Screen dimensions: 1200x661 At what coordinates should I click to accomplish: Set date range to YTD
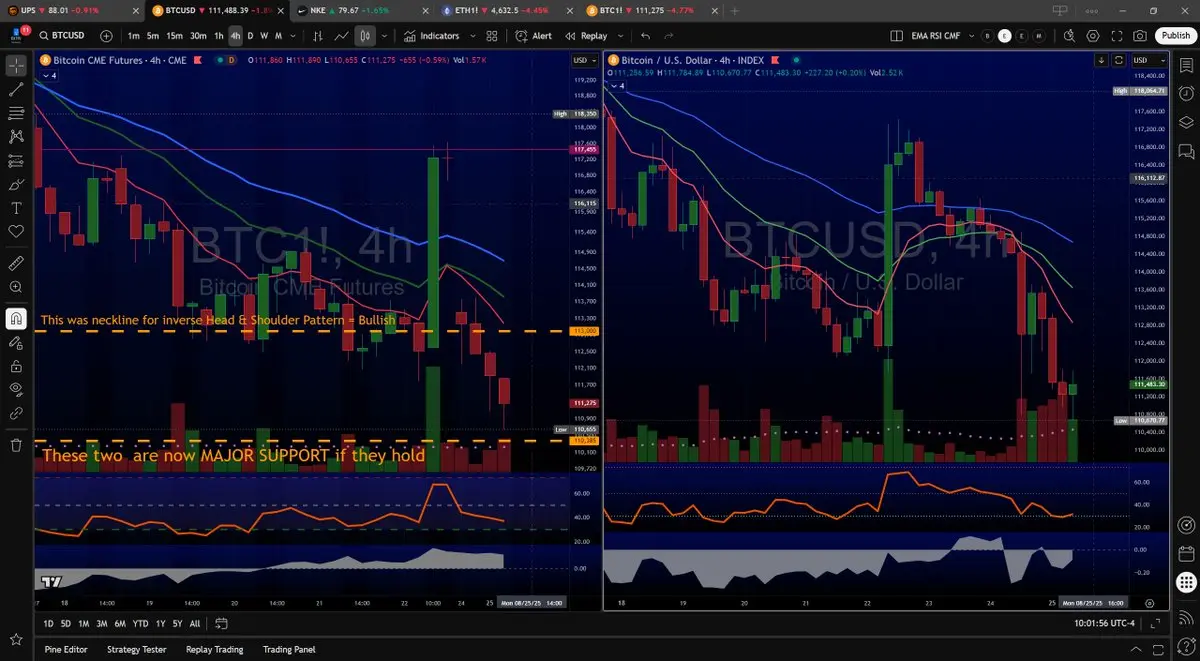click(x=140, y=623)
